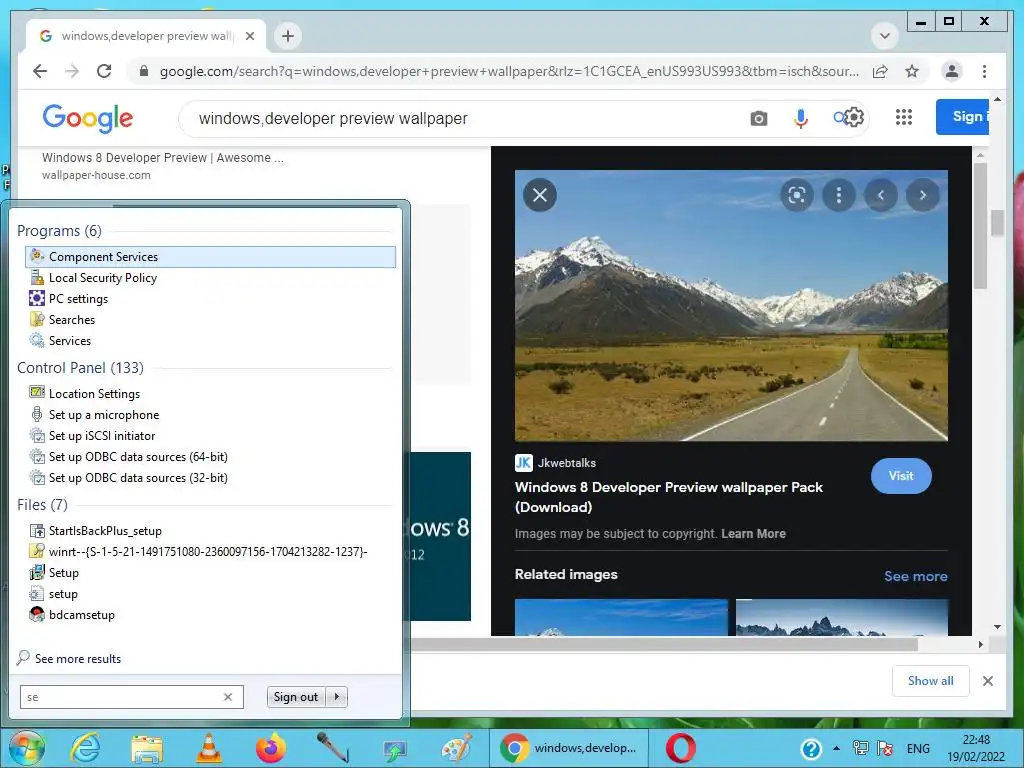The height and width of the screenshot is (768, 1024).
Task: Click the Google logo
Action: pyautogui.click(x=88, y=118)
